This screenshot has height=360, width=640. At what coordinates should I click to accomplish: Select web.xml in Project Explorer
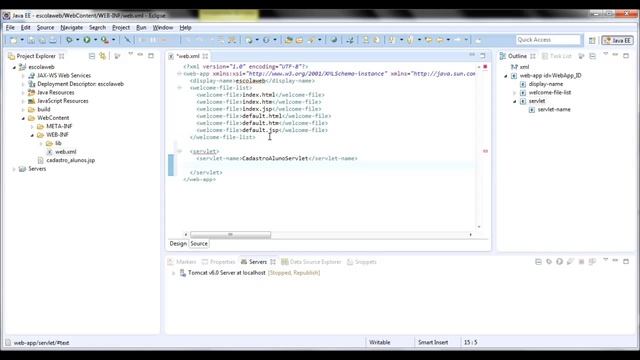pyautogui.click(x=66, y=152)
